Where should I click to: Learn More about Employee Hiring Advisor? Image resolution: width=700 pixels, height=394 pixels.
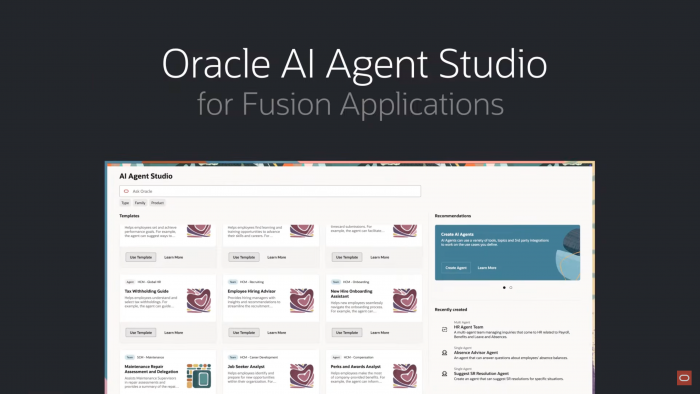coord(276,332)
